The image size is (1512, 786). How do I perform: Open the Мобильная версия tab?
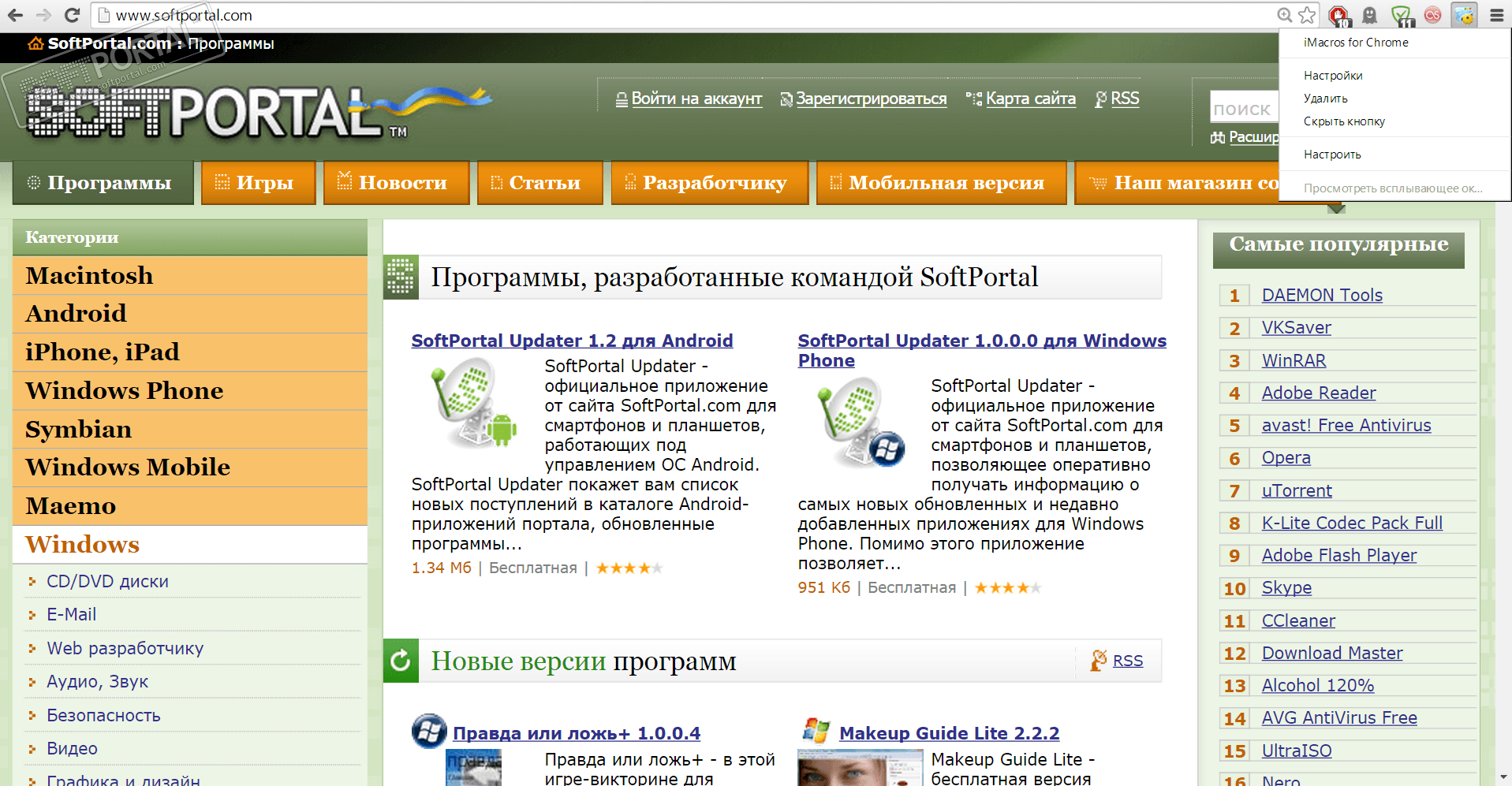[941, 183]
